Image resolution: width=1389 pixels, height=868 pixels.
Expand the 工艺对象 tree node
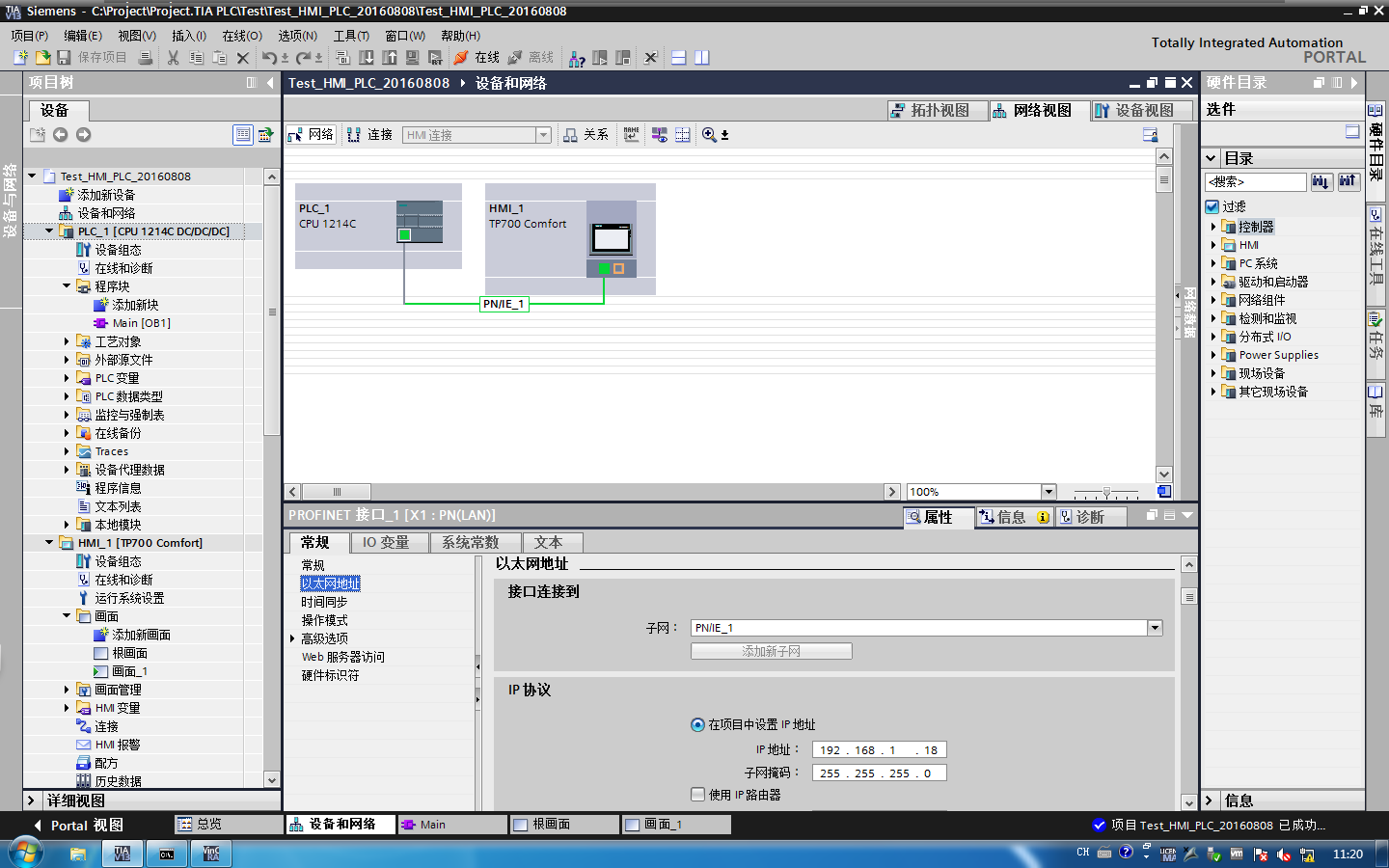click(x=67, y=341)
